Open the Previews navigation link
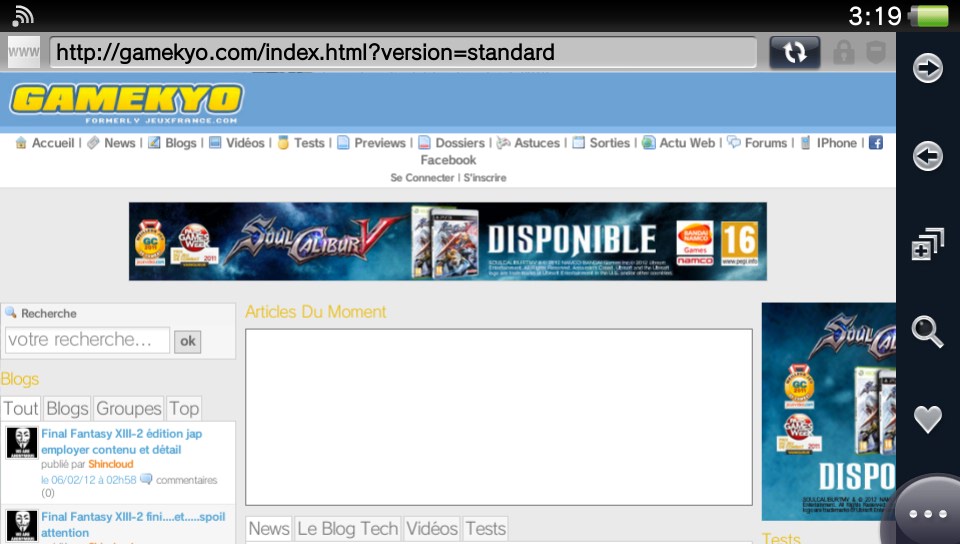This screenshot has width=960, height=544. coord(380,143)
